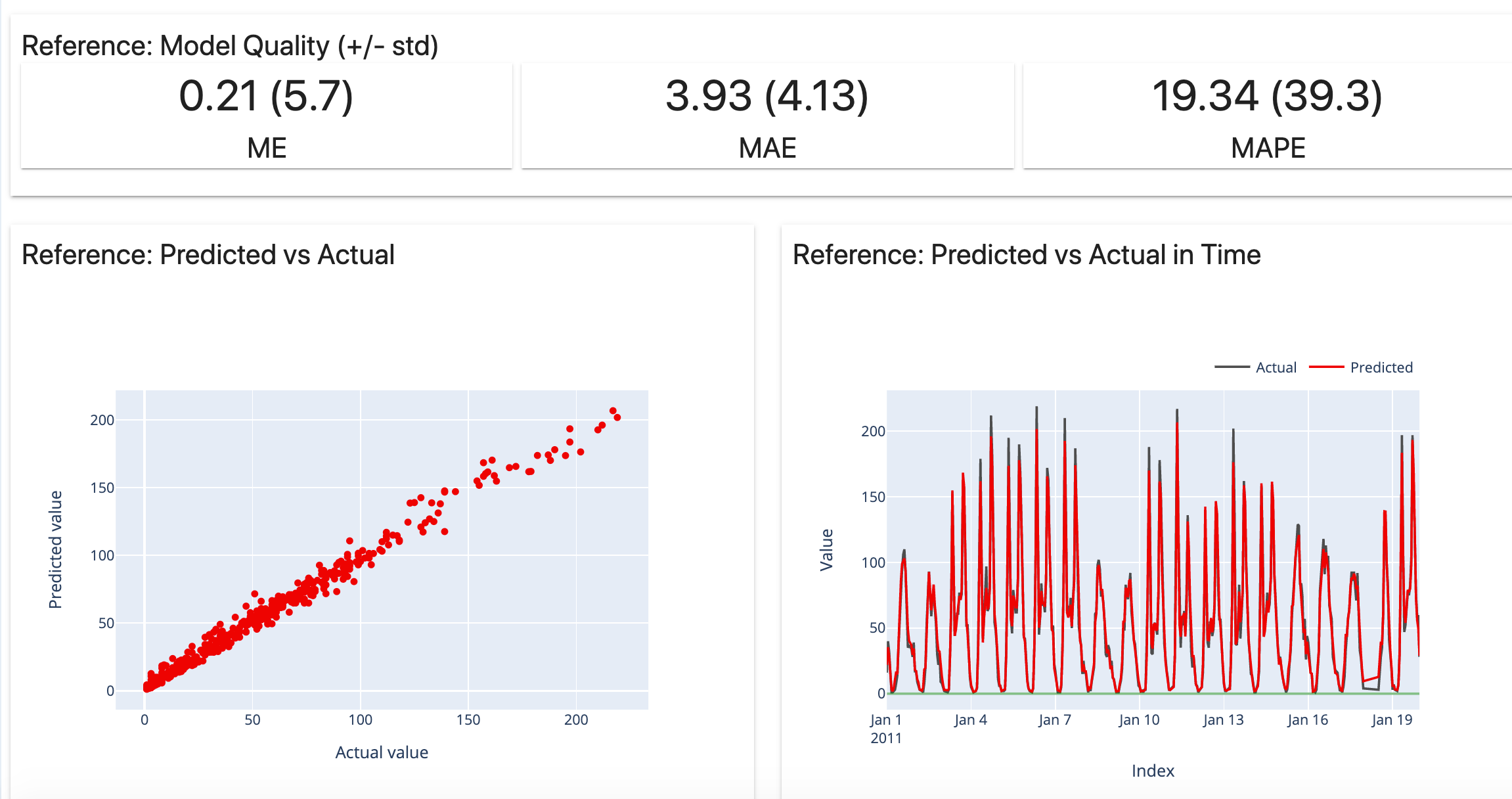Click the Jan 10 tick label
The height and width of the screenshot is (799, 1512).
(1139, 720)
